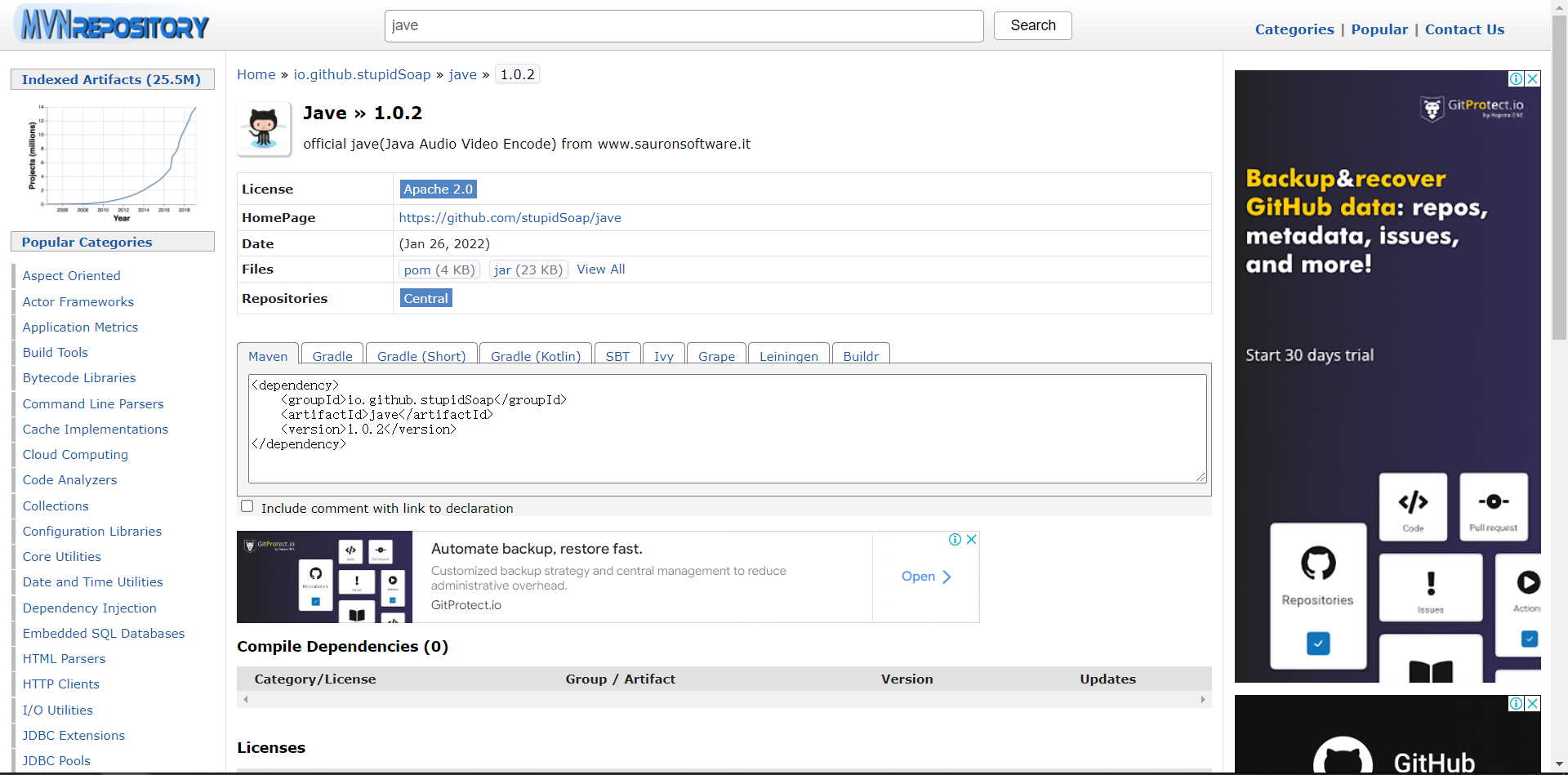The image size is (1568, 775).
Task: Open Embedded SQL Databases category
Action: [x=104, y=633]
